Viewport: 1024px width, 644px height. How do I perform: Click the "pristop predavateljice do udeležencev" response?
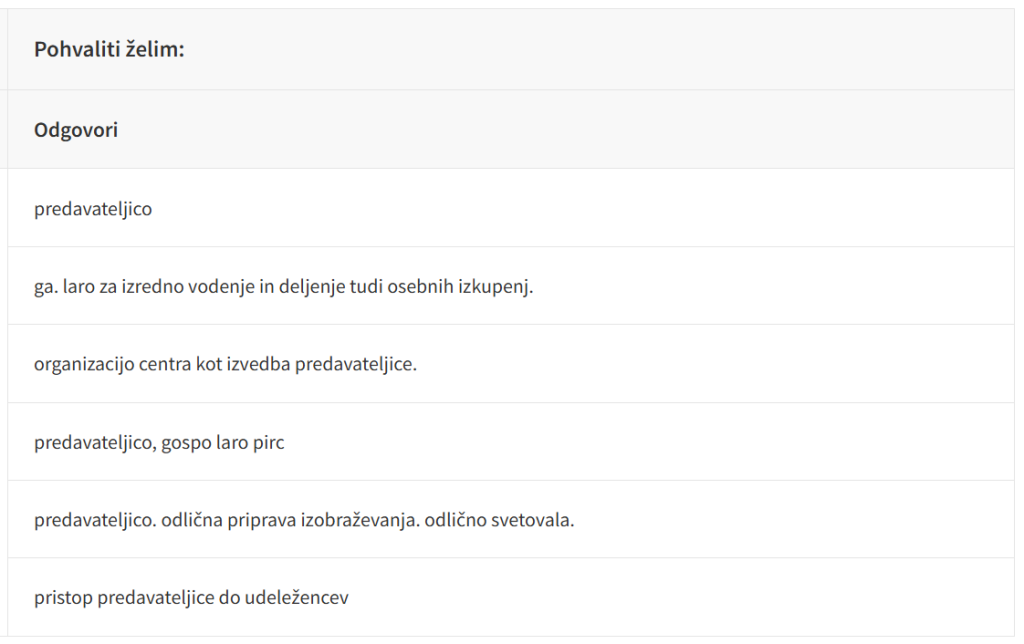pos(191,598)
